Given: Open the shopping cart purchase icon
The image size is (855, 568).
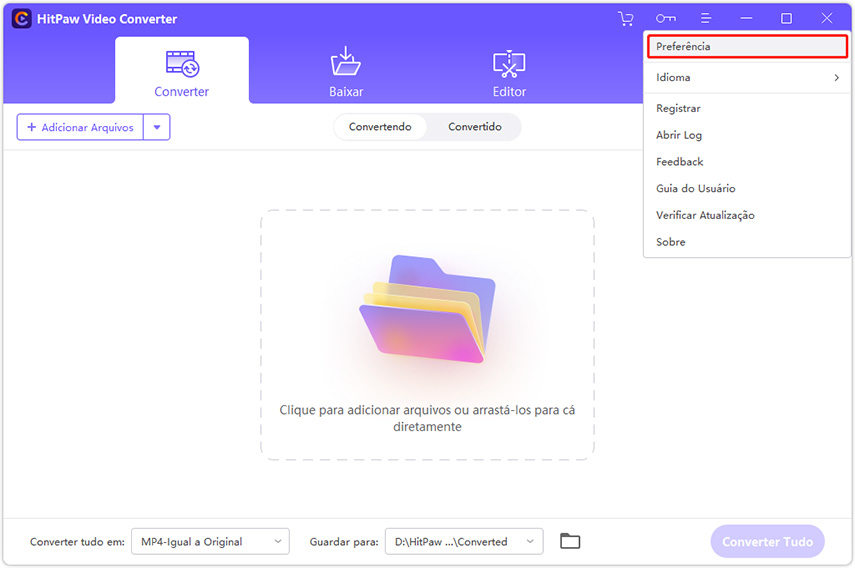Looking at the screenshot, I should click(626, 19).
